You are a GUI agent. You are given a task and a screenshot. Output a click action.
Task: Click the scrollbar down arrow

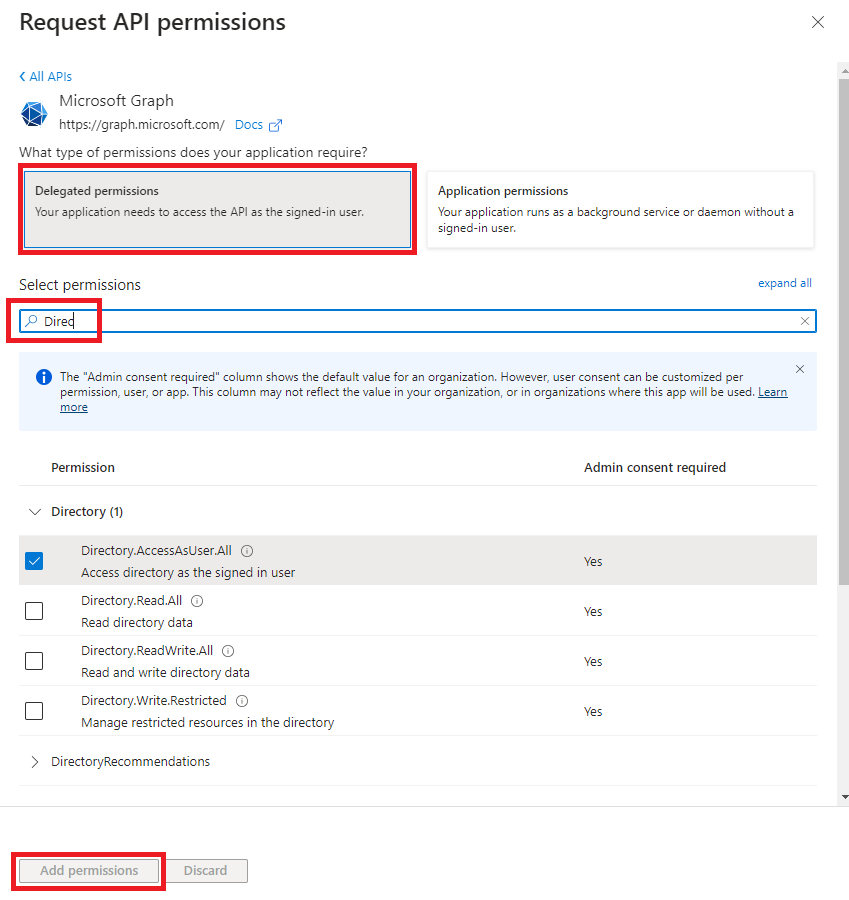(x=844, y=797)
